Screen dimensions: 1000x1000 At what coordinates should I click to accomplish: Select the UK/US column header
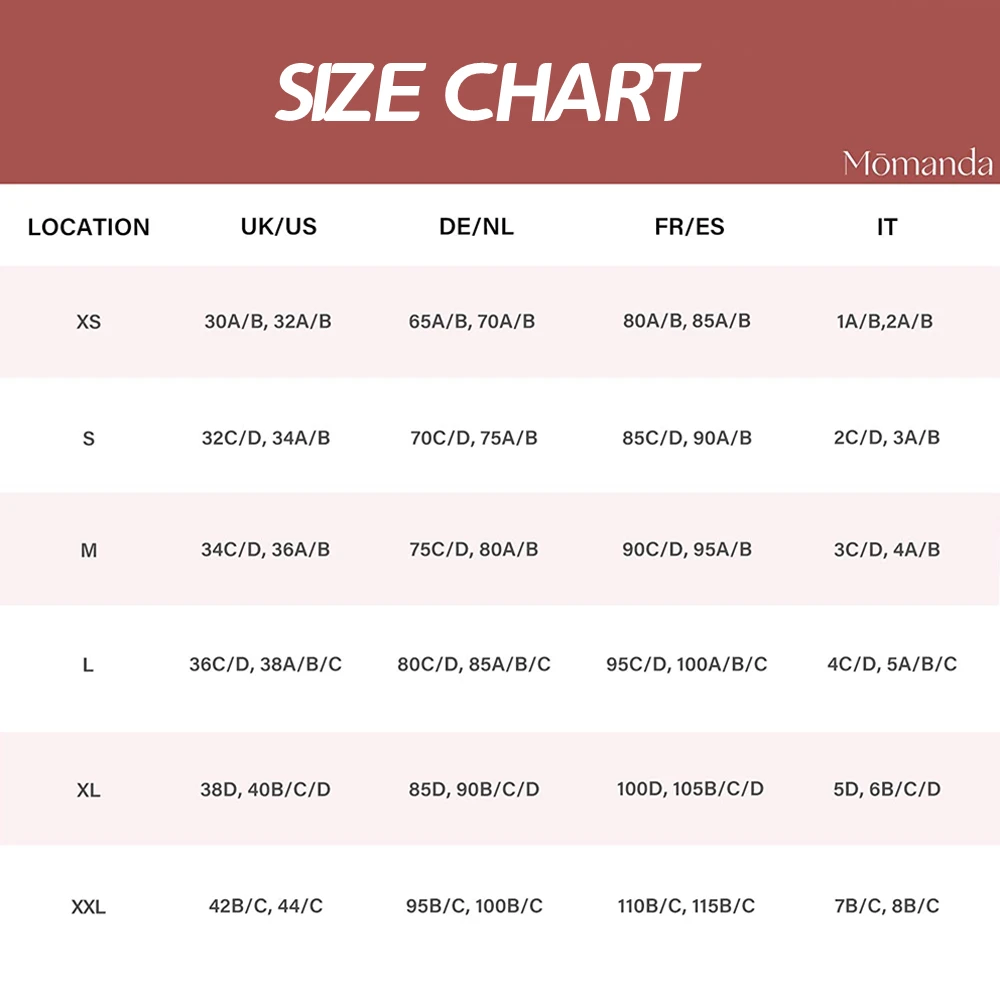(x=279, y=226)
